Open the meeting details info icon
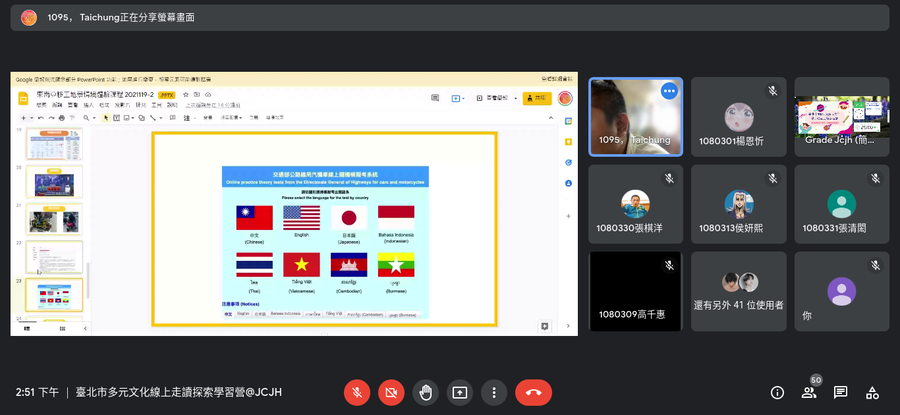This screenshot has width=900, height=415. (x=777, y=392)
